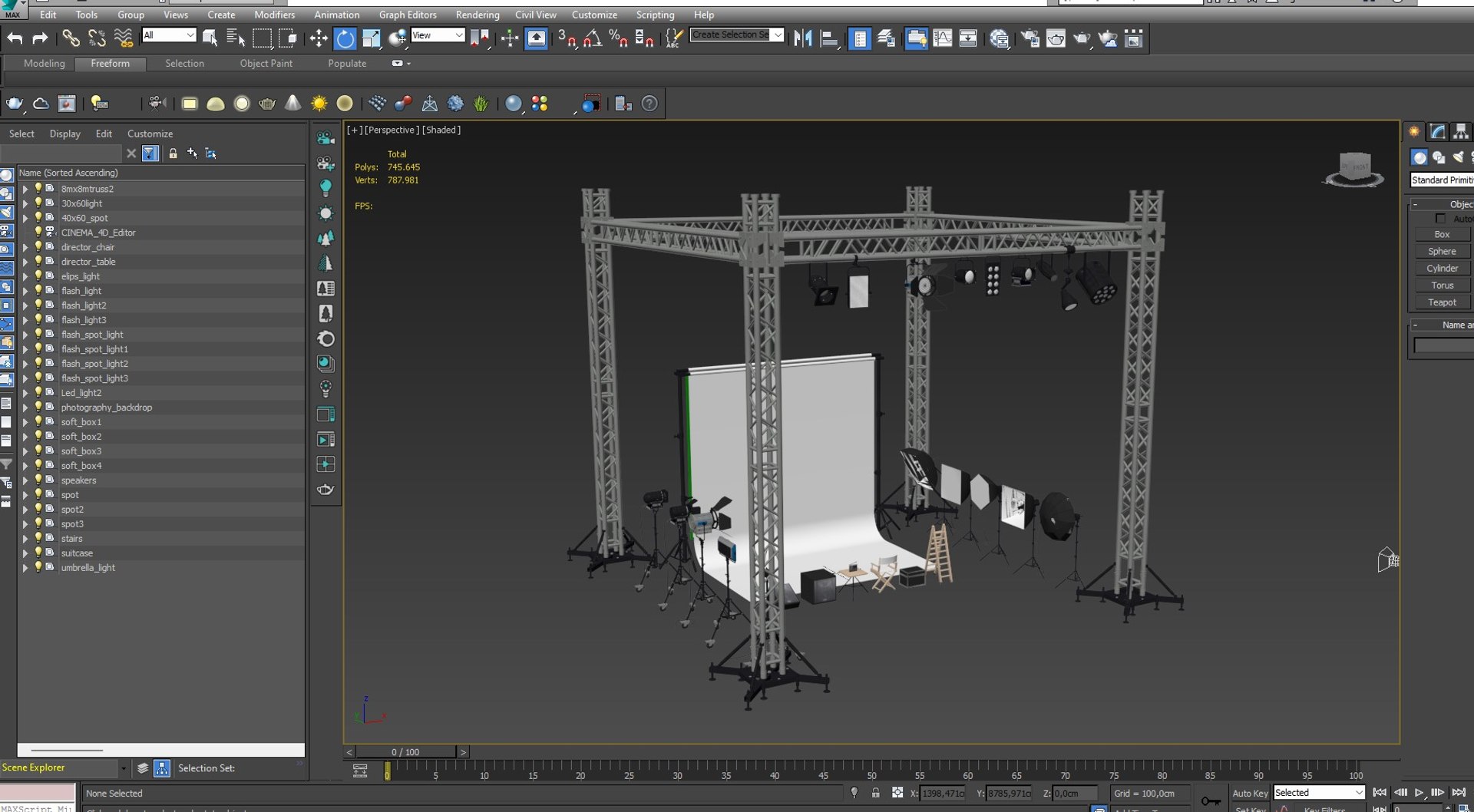1474x812 pixels.
Task: Click the Box primitive button
Action: [x=1442, y=235]
